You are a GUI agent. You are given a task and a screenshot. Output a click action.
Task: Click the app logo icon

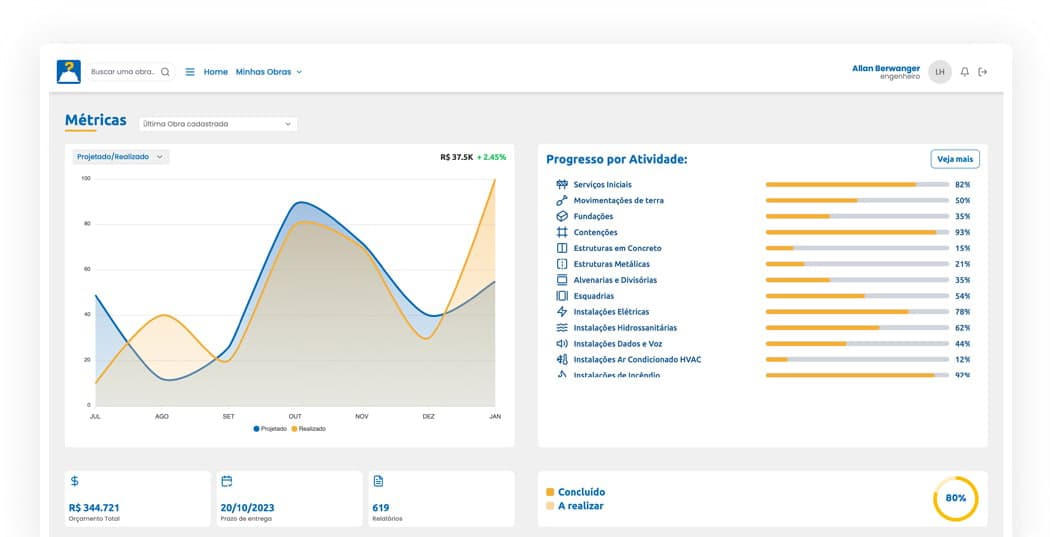click(69, 72)
